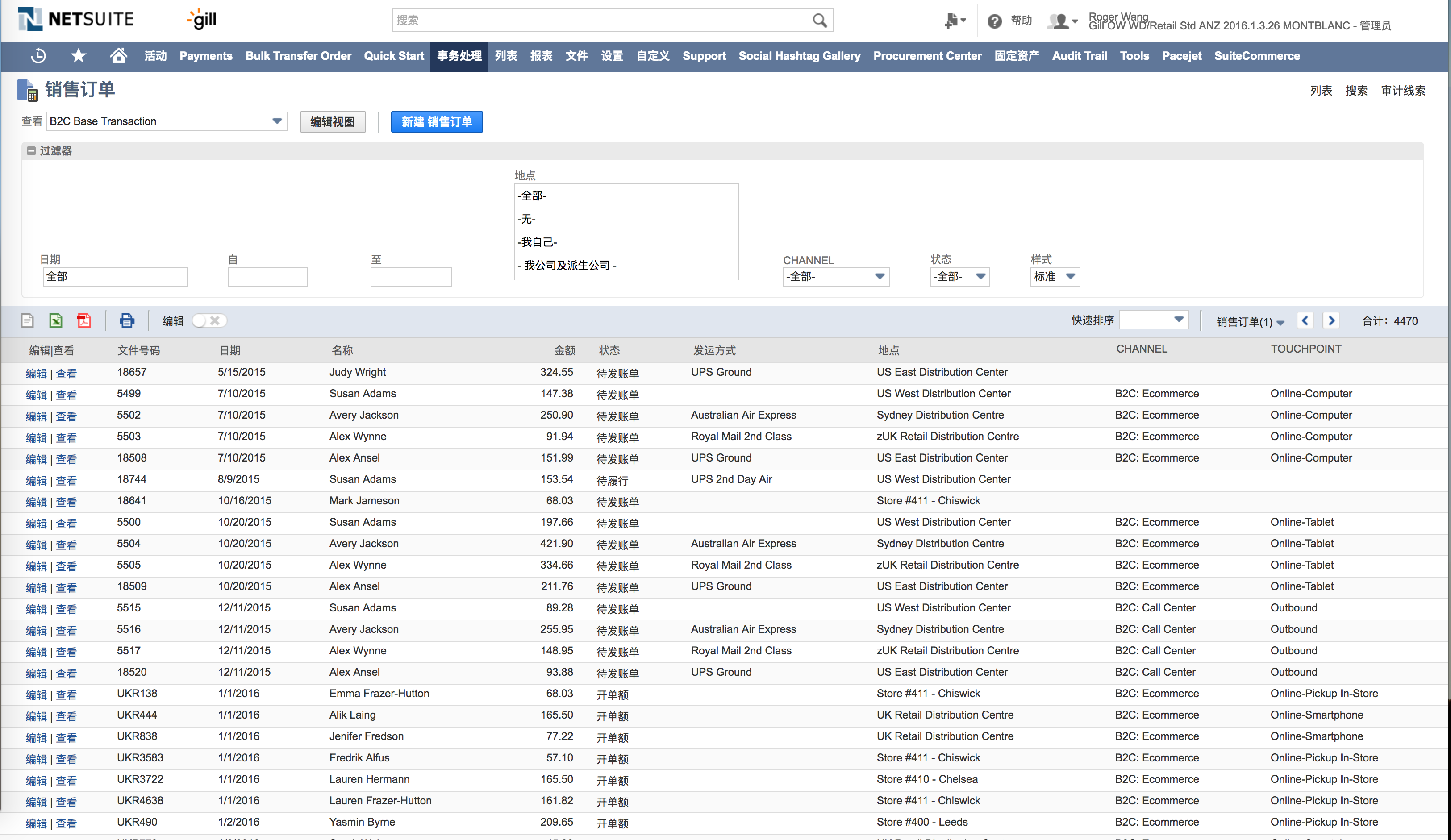
Task: Open the help question mark icon
Action: click(994, 21)
